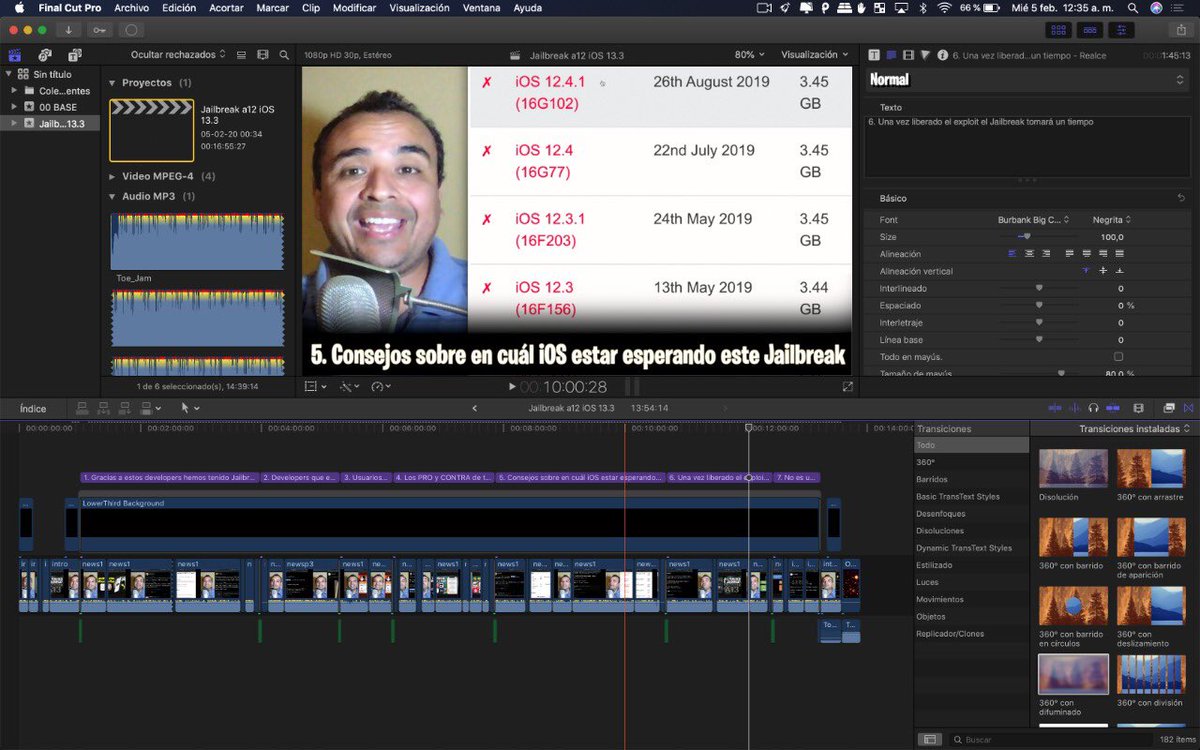Expand the Video MPEG-4 section

click(113, 176)
